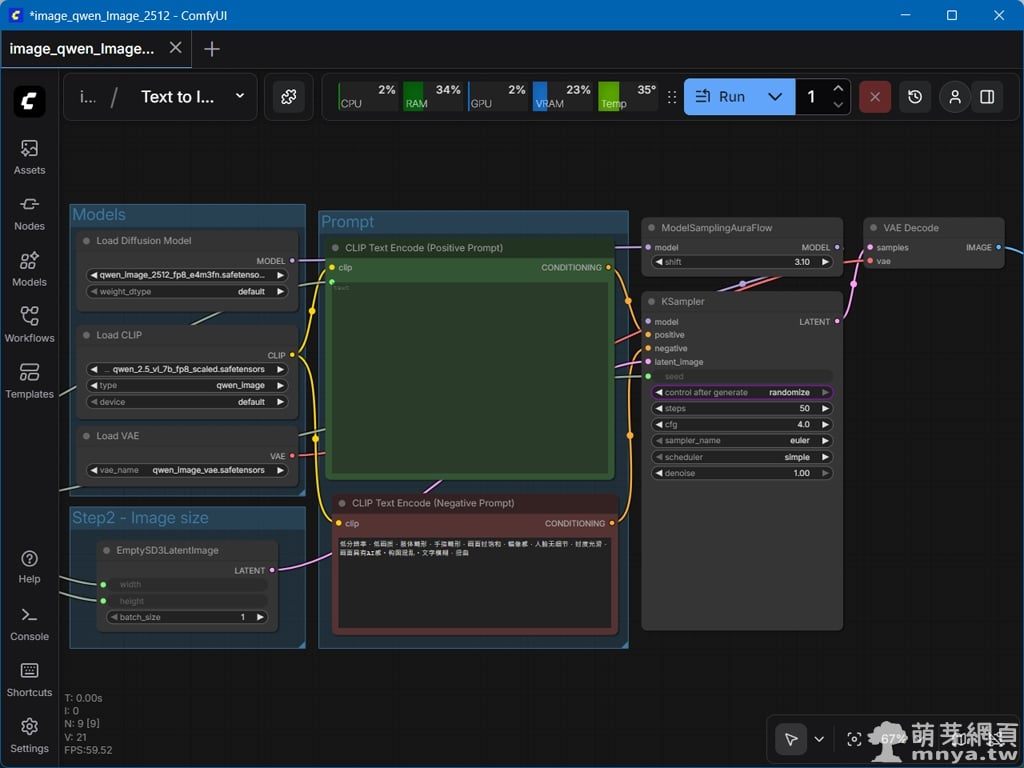1024x768 pixels.
Task: Toggle the Console panel
Action: click(29, 622)
